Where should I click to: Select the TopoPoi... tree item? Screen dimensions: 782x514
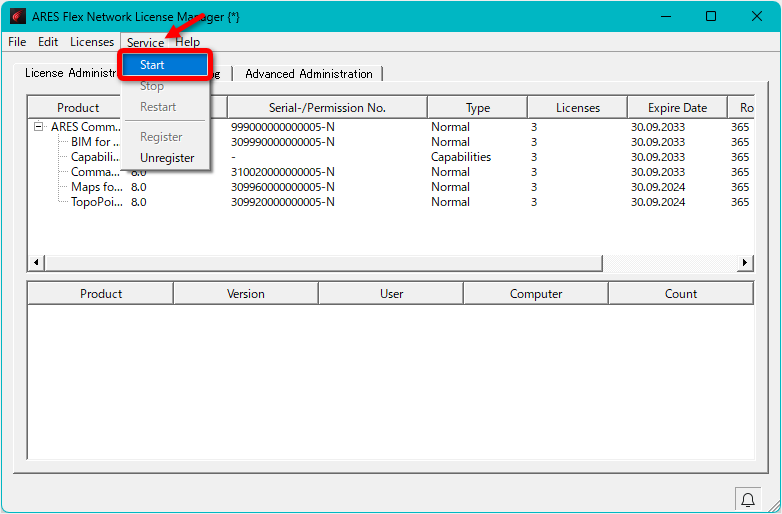[x=97, y=201]
